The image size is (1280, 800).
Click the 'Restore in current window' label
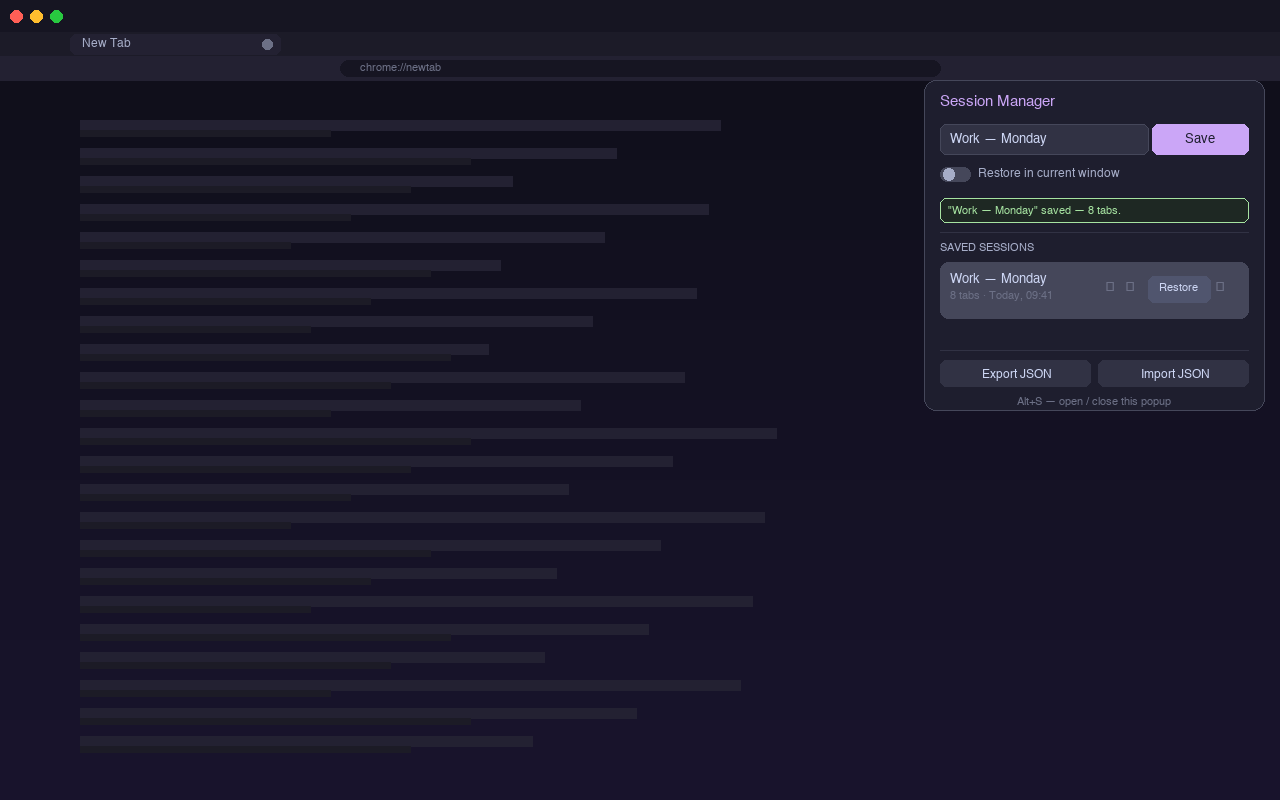point(1049,173)
